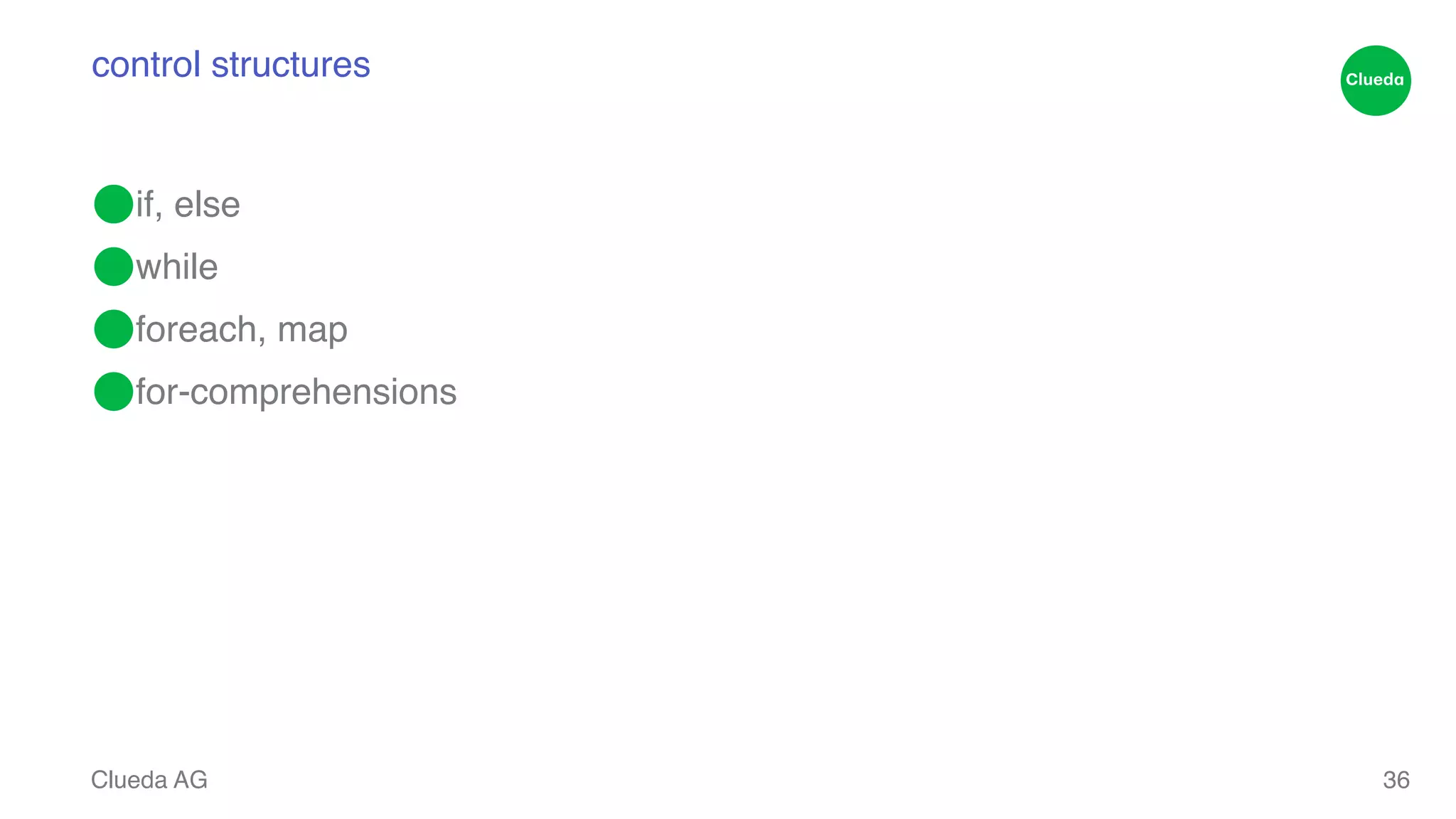Viewport: 1456px width, 819px height.
Task: Click the comma after "foreach"
Action: click(x=262, y=340)
